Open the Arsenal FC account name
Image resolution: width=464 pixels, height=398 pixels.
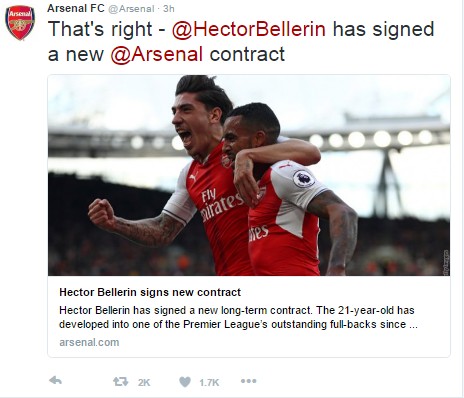click(76, 8)
